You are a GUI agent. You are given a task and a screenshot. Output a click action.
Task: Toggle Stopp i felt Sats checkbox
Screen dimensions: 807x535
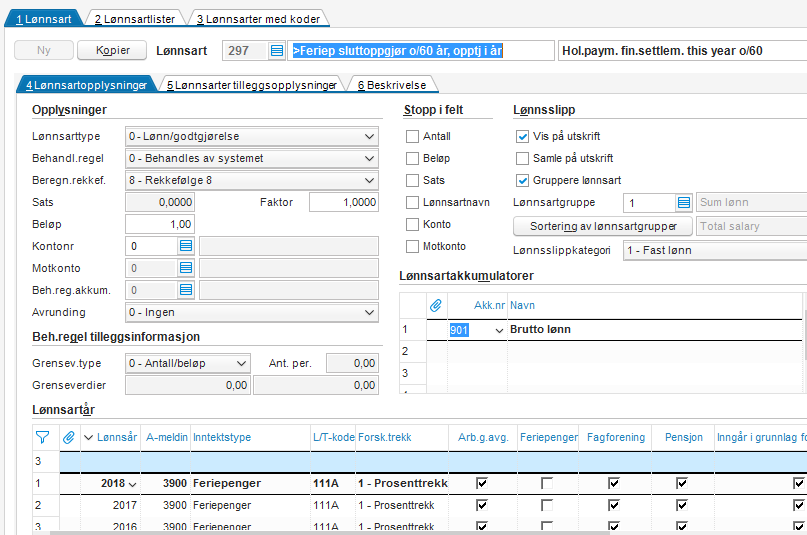[x=412, y=181]
